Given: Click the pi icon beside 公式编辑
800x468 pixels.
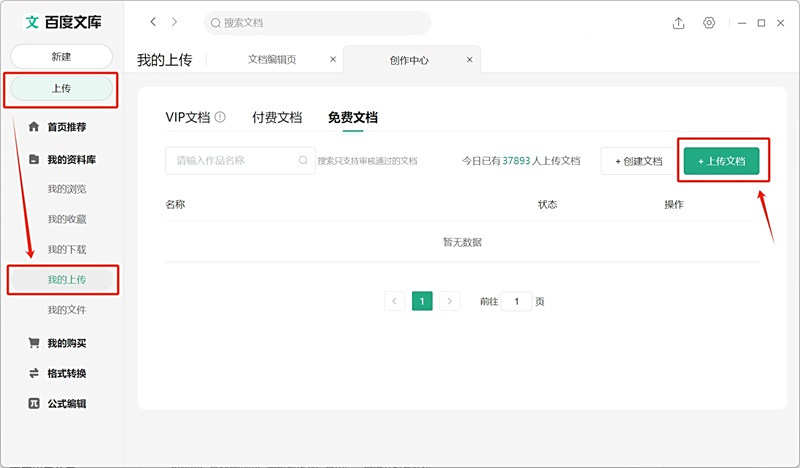Looking at the screenshot, I should pos(34,403).
